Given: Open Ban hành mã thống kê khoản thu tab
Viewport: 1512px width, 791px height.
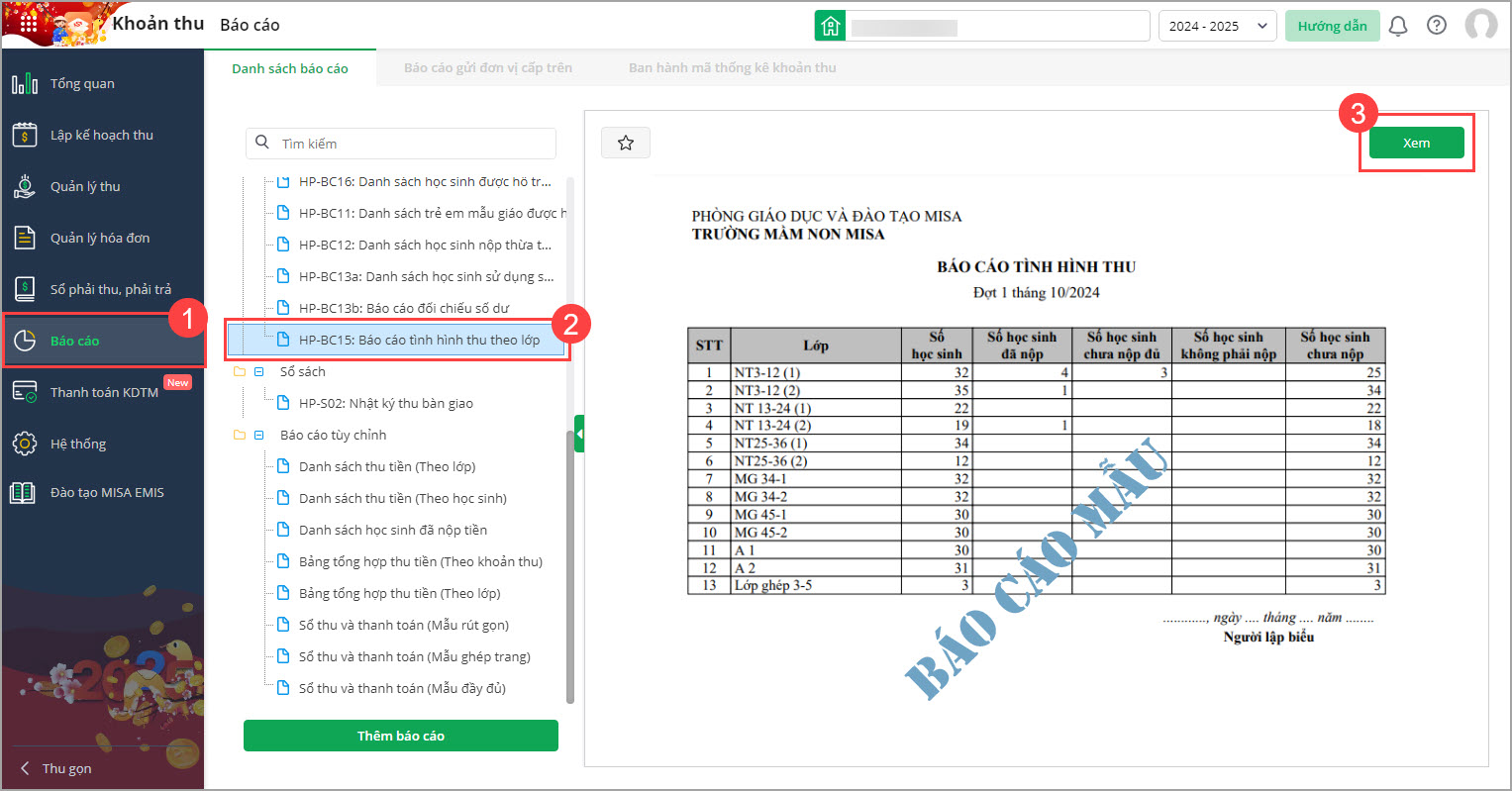Looking at the screenshot, I should [733, 68].
